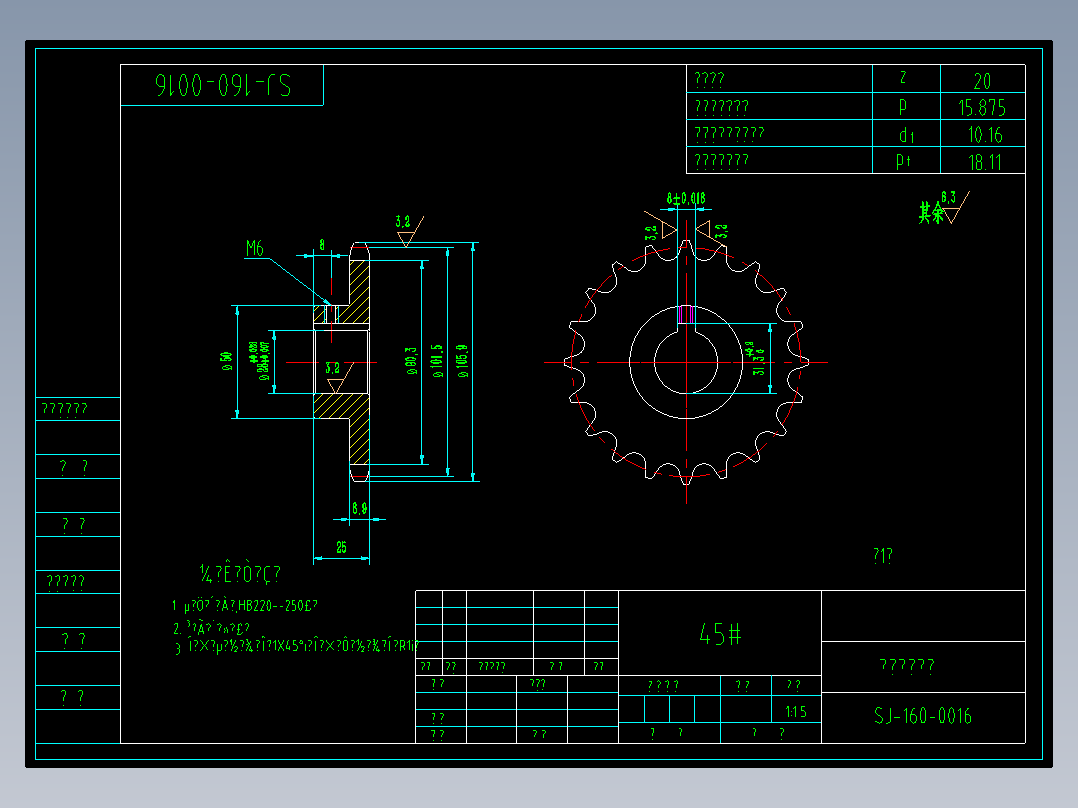
Task: Click the 3.2 roughness symbol above the section view
Action: tap(410, 230)
